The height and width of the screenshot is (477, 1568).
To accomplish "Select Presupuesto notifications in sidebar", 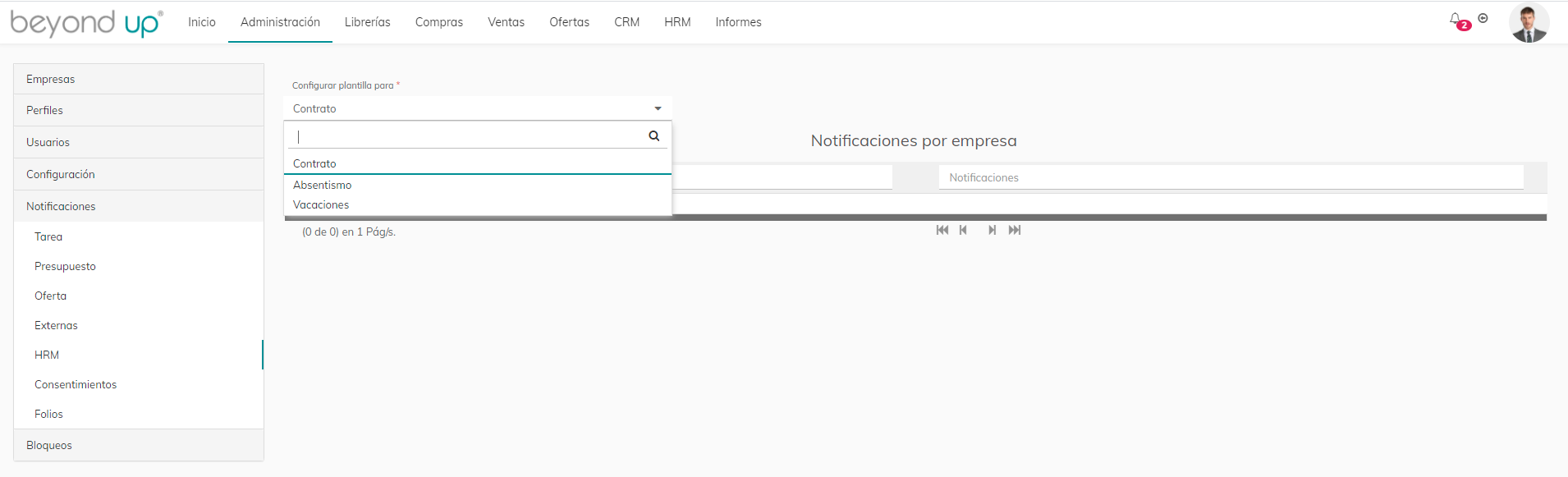I will [x=65, y=266].
